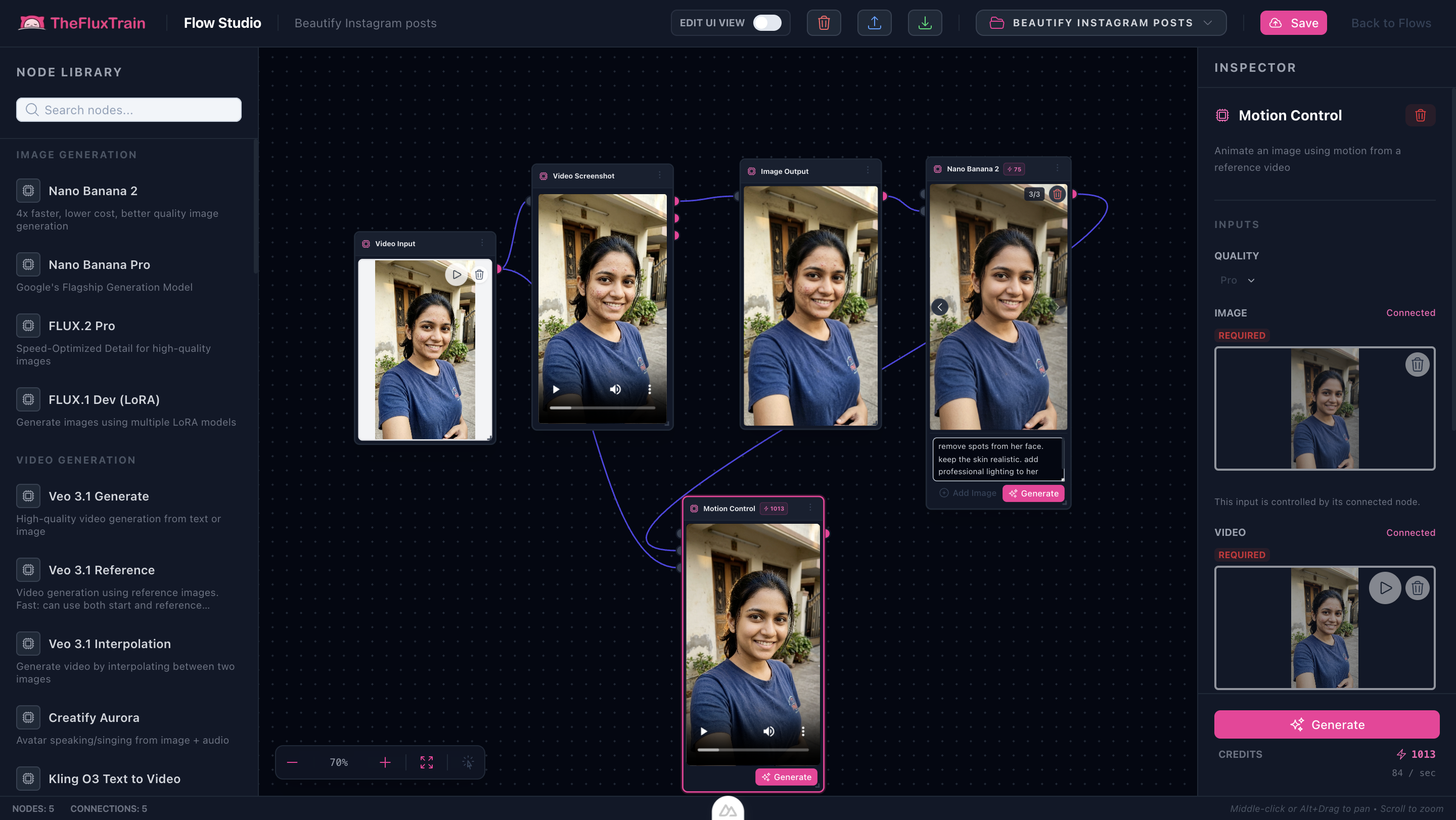The height and width of the screenshot is (820, 1456).
Task: Open the Image Output node options menu
Action: click(x=868, y=170)
